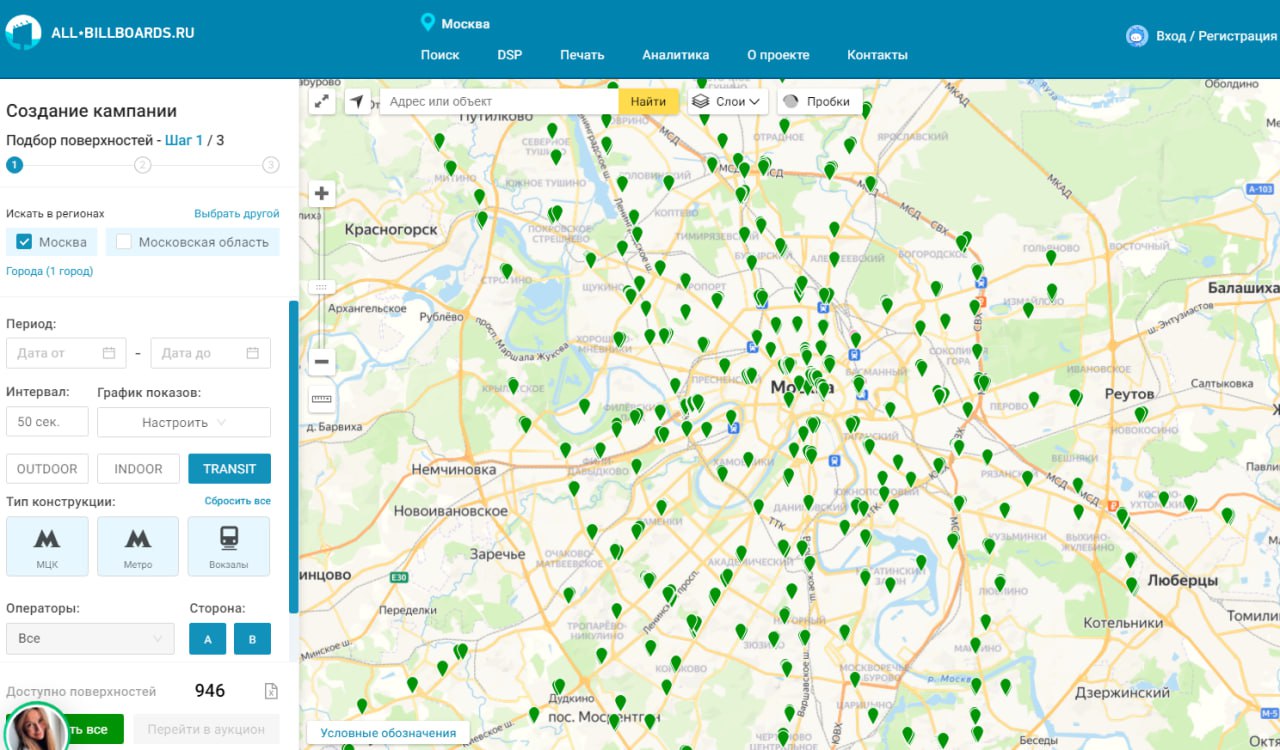This screenshot has width=1280, height=750.
Task: Select the Метро construction type
Action: pos(138,546)
